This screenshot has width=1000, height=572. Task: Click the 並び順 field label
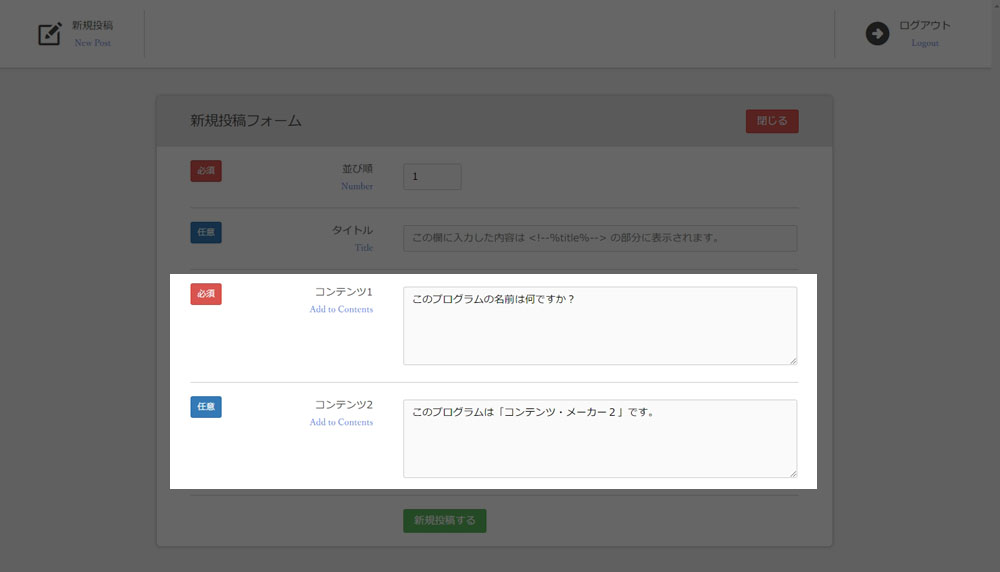click(x=357, y=170)
